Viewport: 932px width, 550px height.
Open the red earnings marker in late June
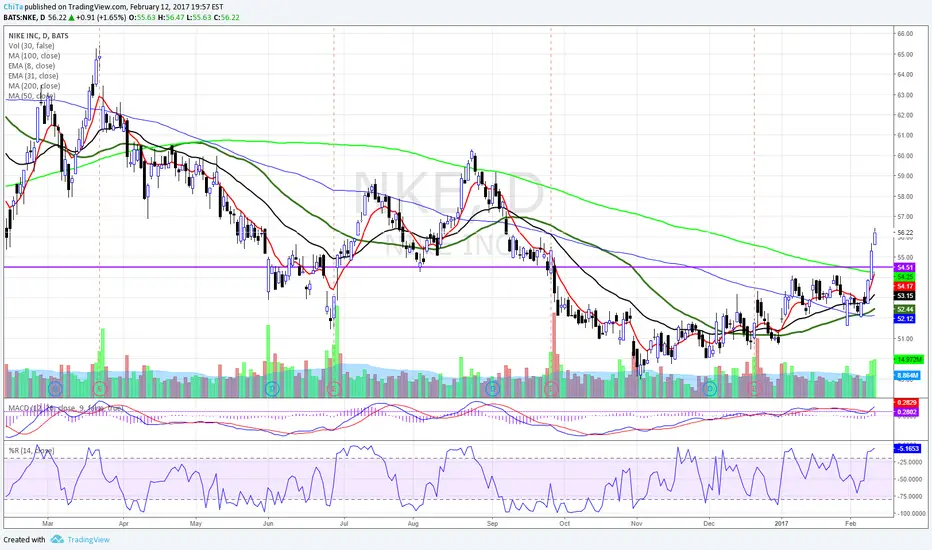[x=333, y=389]
